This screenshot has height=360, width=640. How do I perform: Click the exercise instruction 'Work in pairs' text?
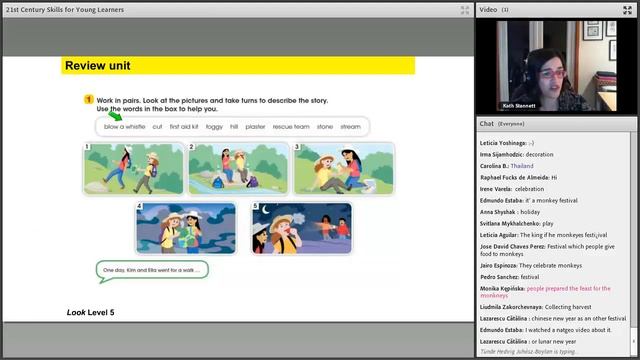pos(212,104)
